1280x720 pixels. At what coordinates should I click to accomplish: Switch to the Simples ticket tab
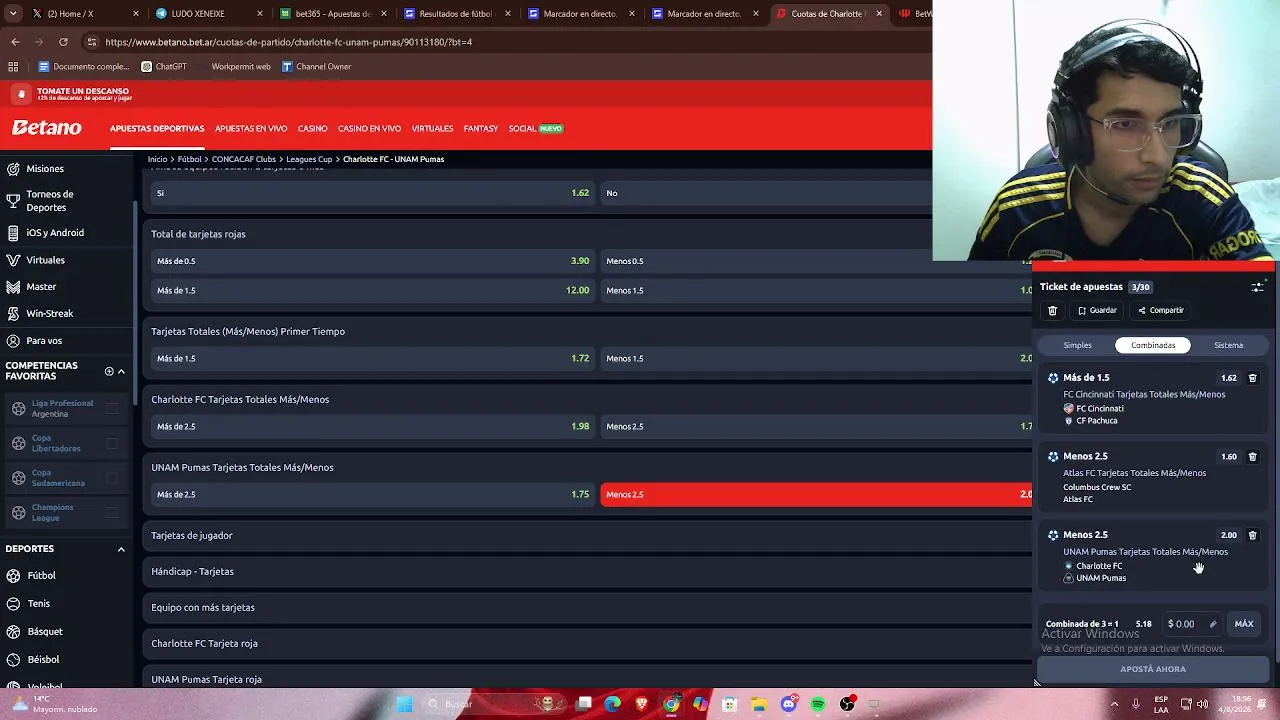(1077, 346)
